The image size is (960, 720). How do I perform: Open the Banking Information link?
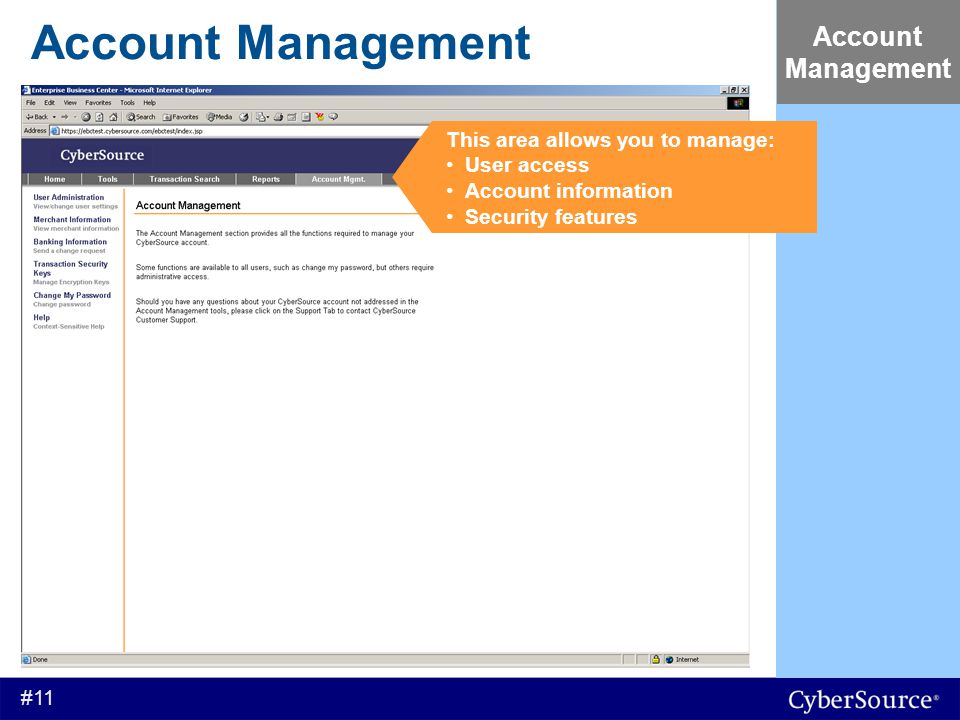(x=70, y=242)
